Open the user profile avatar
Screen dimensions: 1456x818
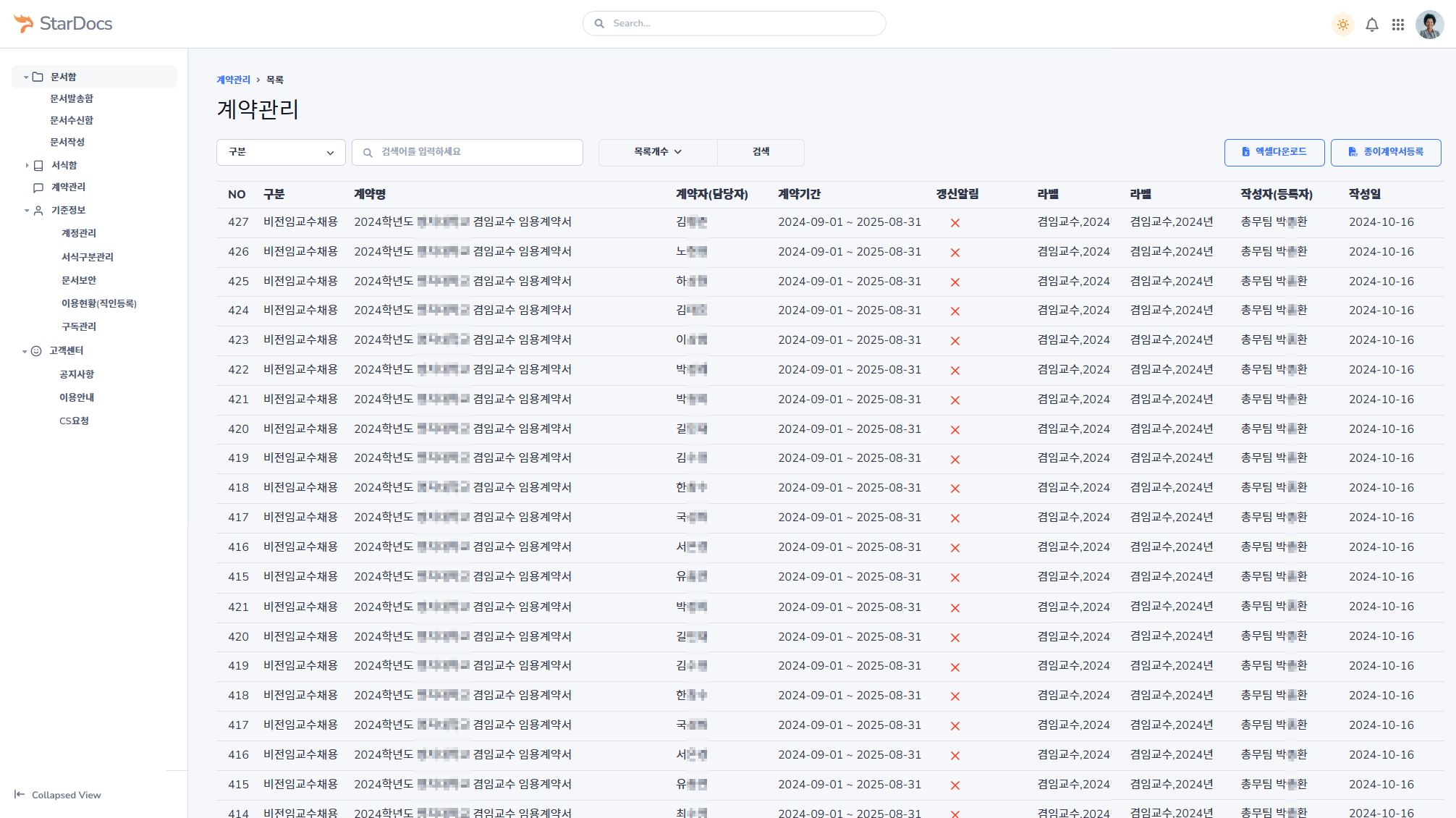[1429, 25]
